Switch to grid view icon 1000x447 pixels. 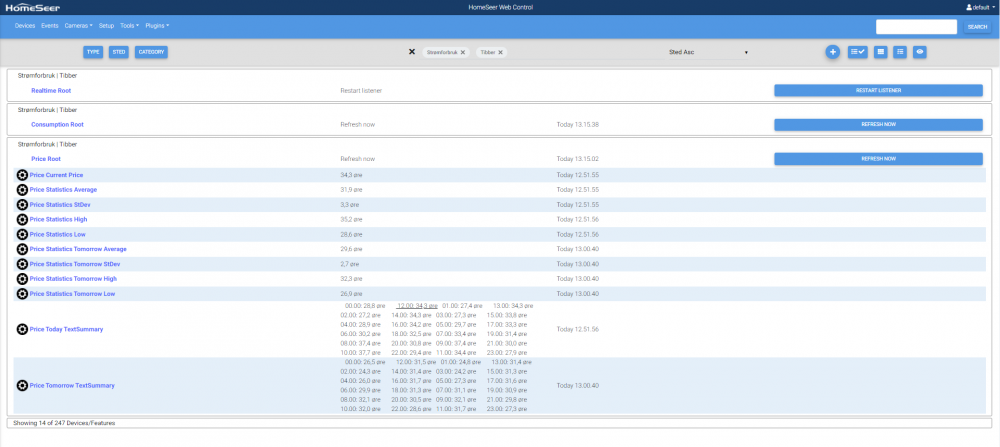point(880,51)
